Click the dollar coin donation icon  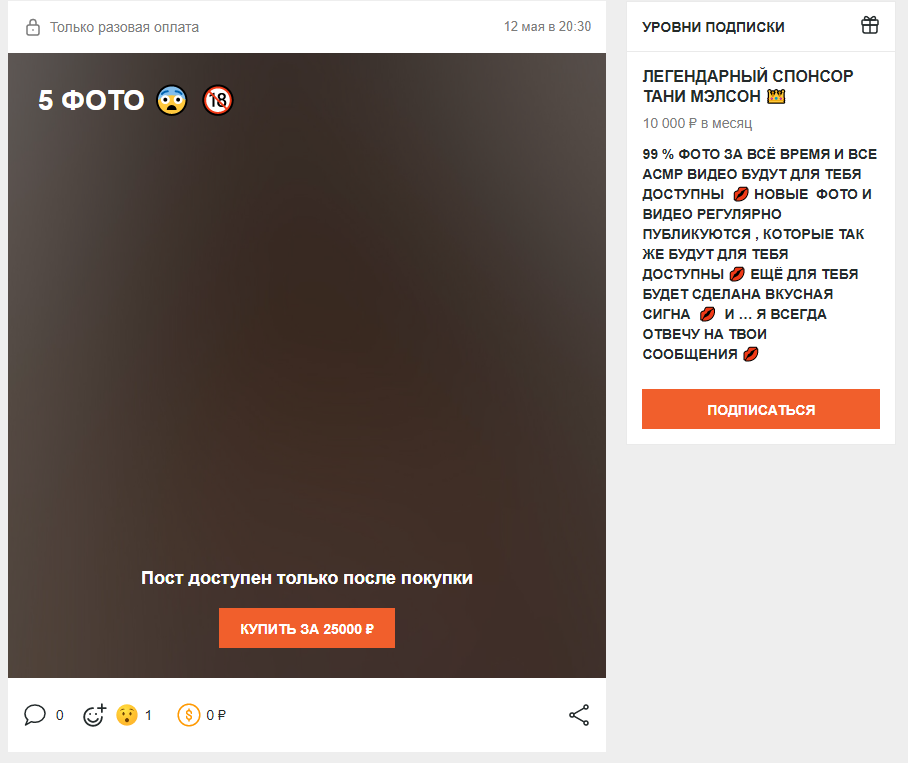click(x=189, y=715)
